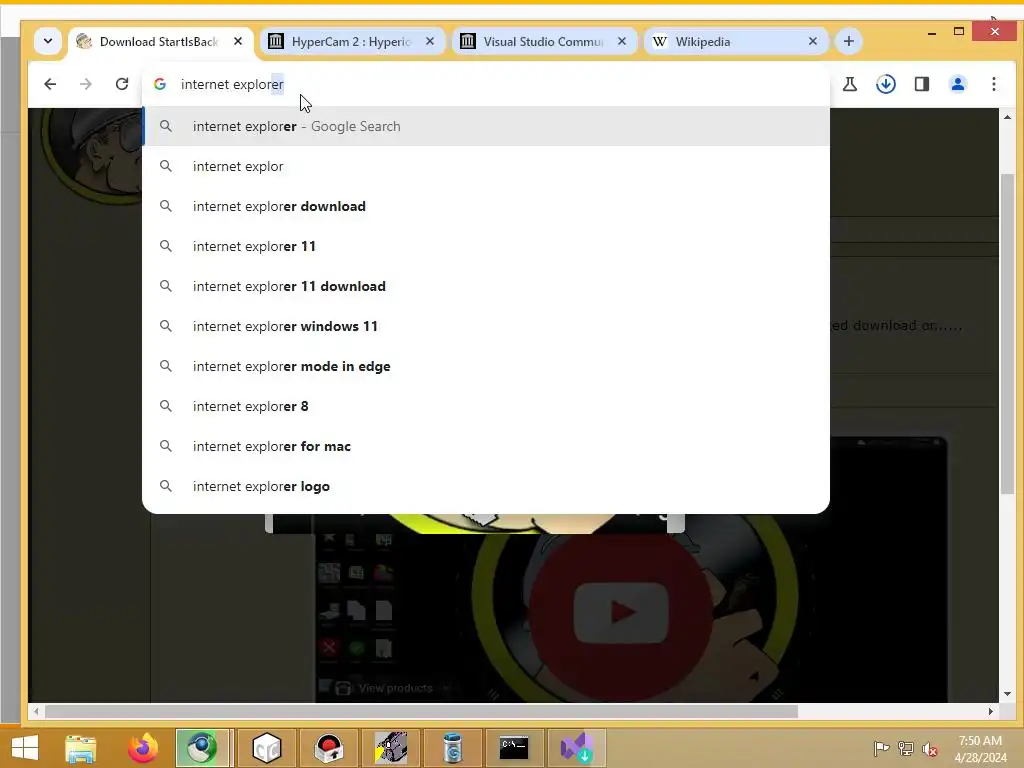The height and width of the screenshot is (768, 1024).
Task: Open the white cube app in taskbar
Action: tap(266, 748)
